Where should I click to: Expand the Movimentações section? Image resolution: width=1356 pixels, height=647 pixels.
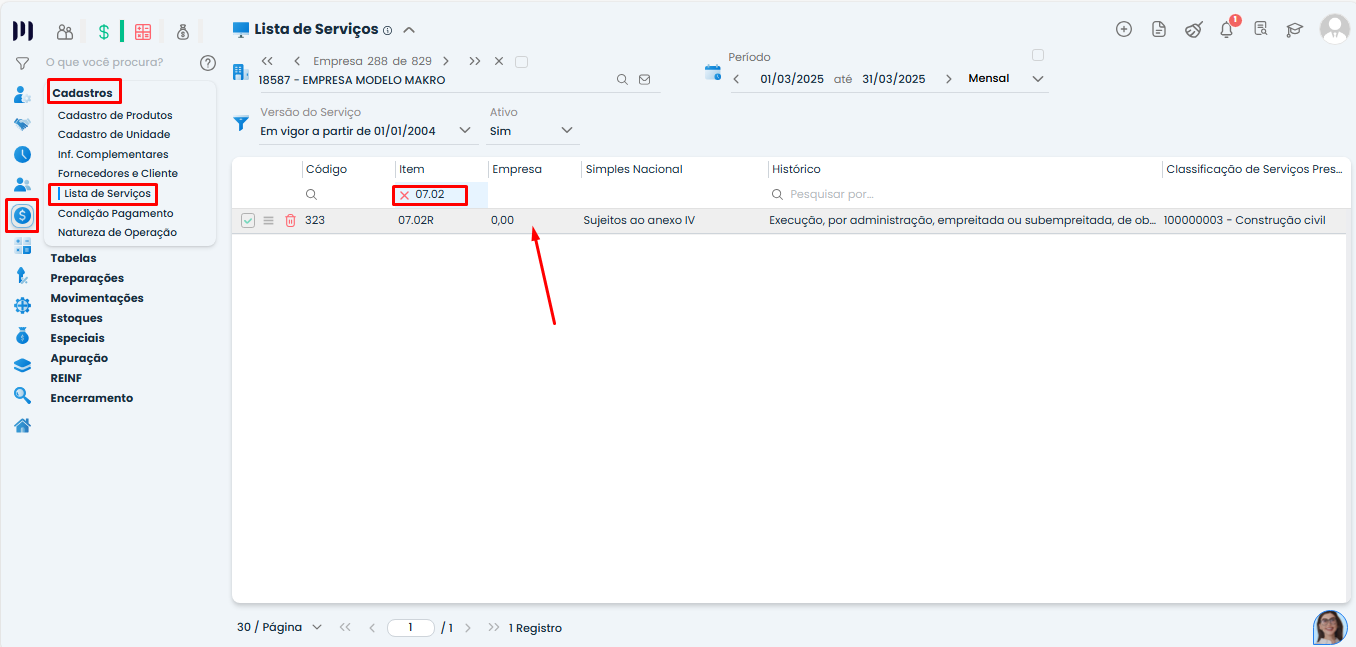coord(97,298)
